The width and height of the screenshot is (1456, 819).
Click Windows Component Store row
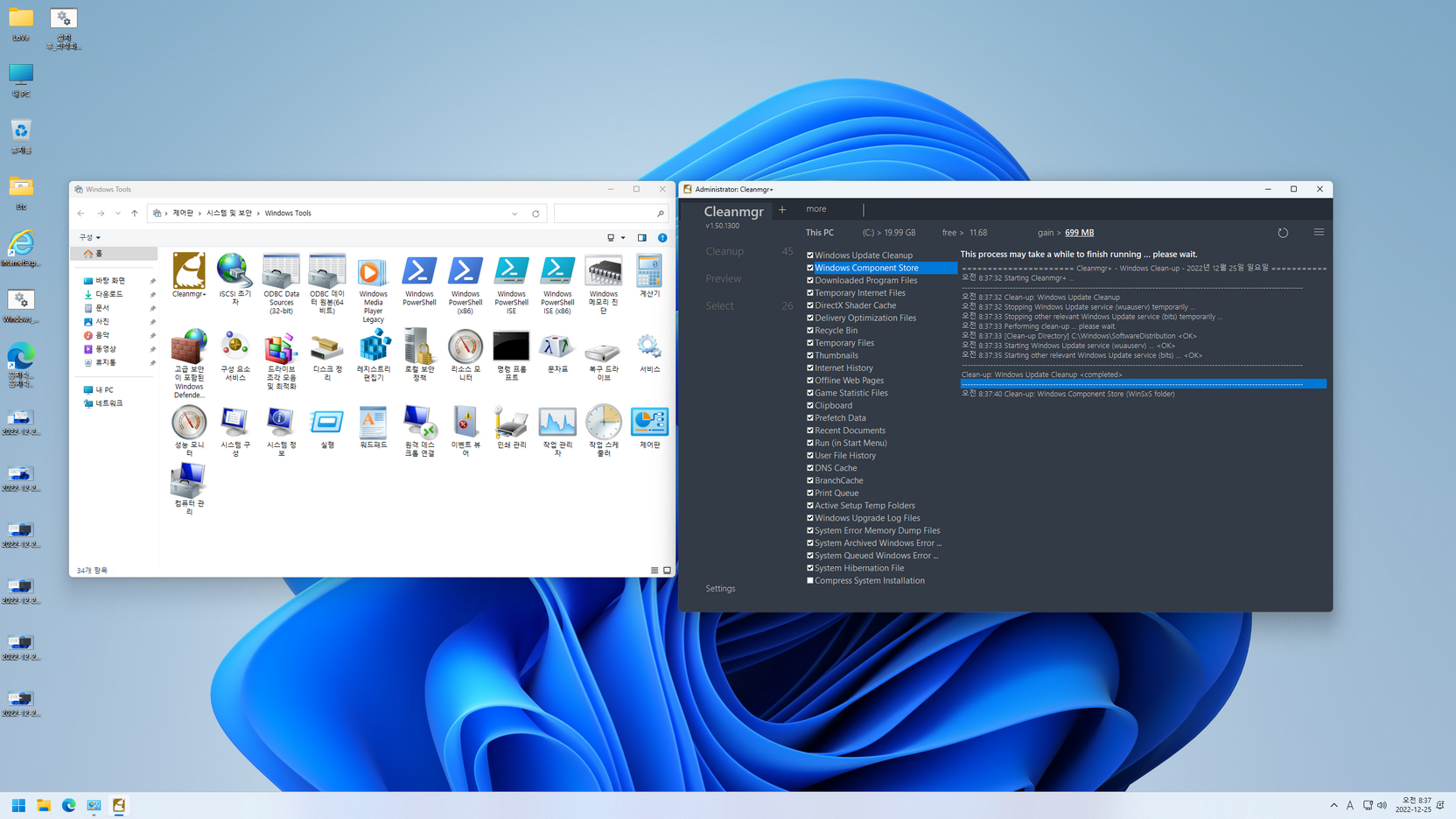click(x=881, y=268)
